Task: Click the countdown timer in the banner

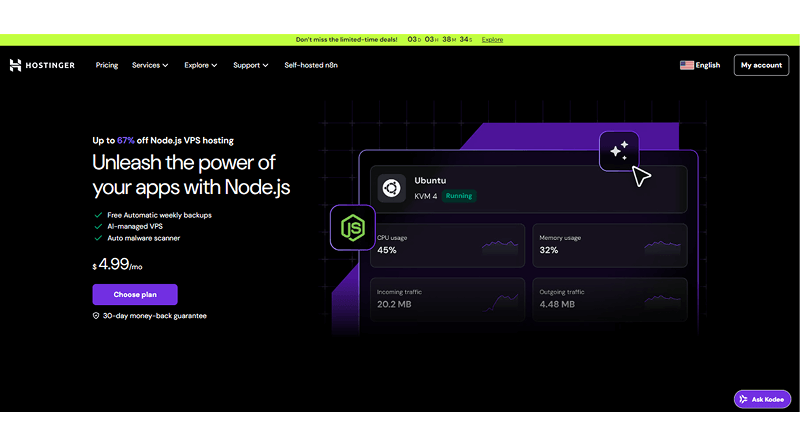Action: 440,39
